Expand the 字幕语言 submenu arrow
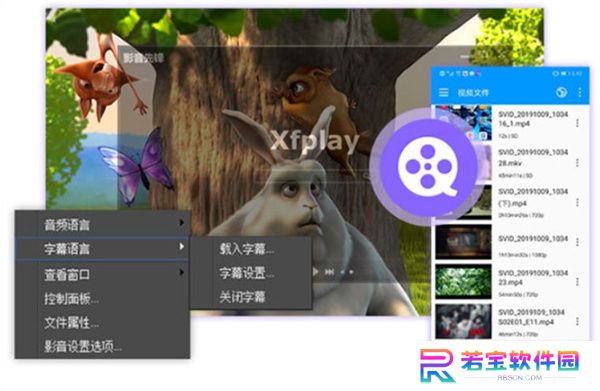 click(182, 247)
